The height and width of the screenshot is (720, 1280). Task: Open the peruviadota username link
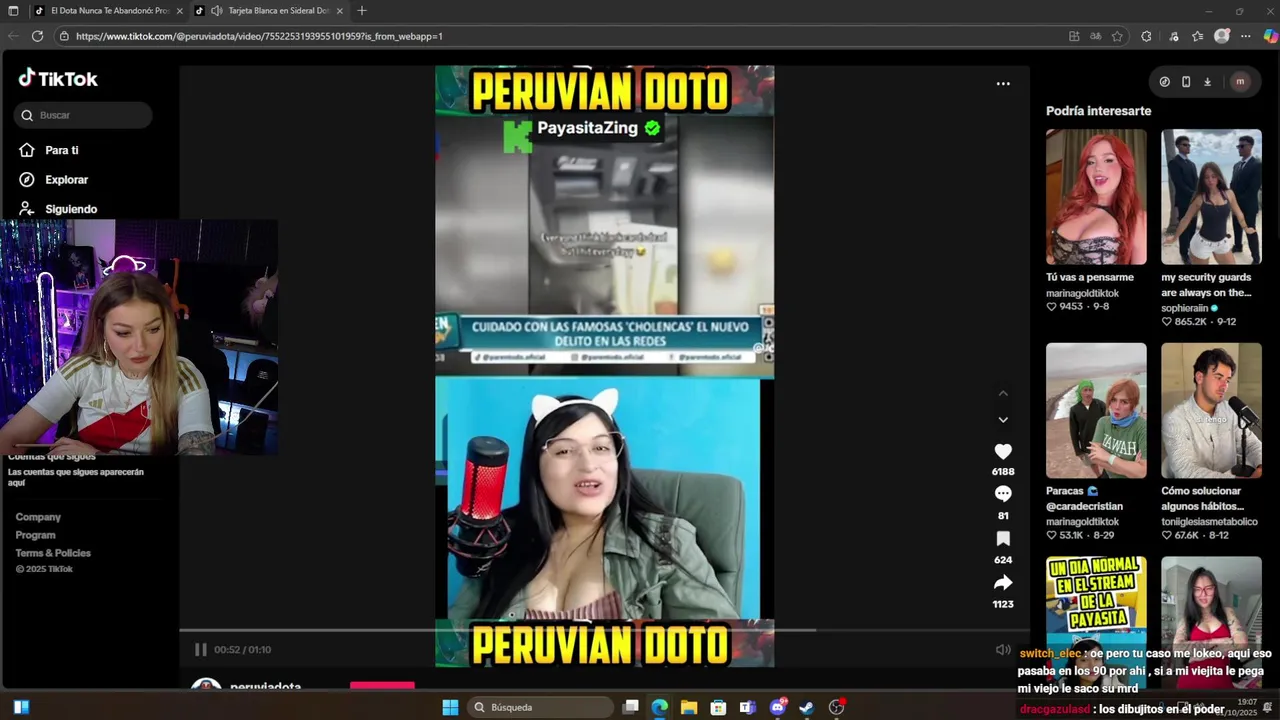(265, 688)
